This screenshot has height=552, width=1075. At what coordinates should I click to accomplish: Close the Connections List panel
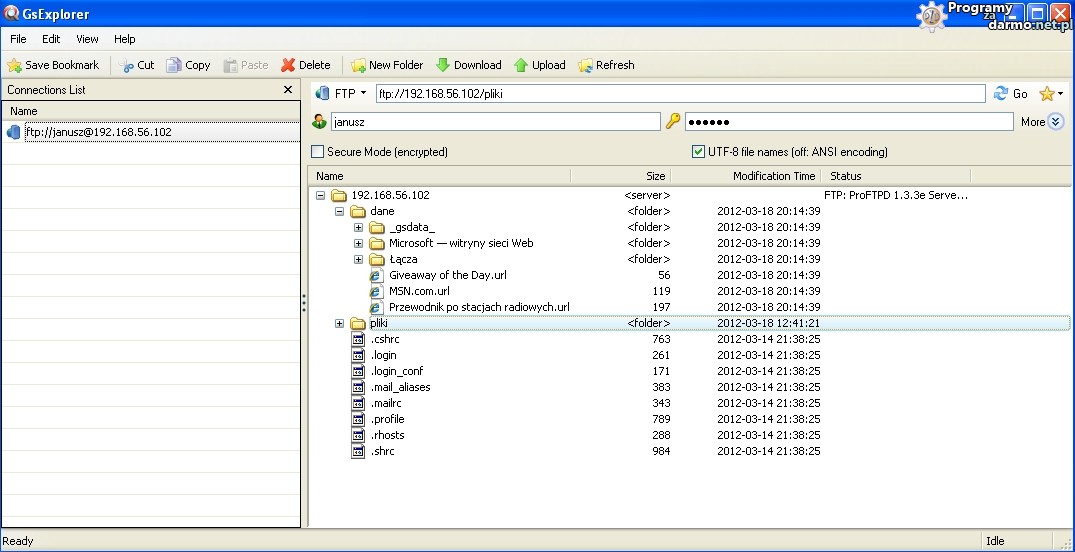click(288, 90)
